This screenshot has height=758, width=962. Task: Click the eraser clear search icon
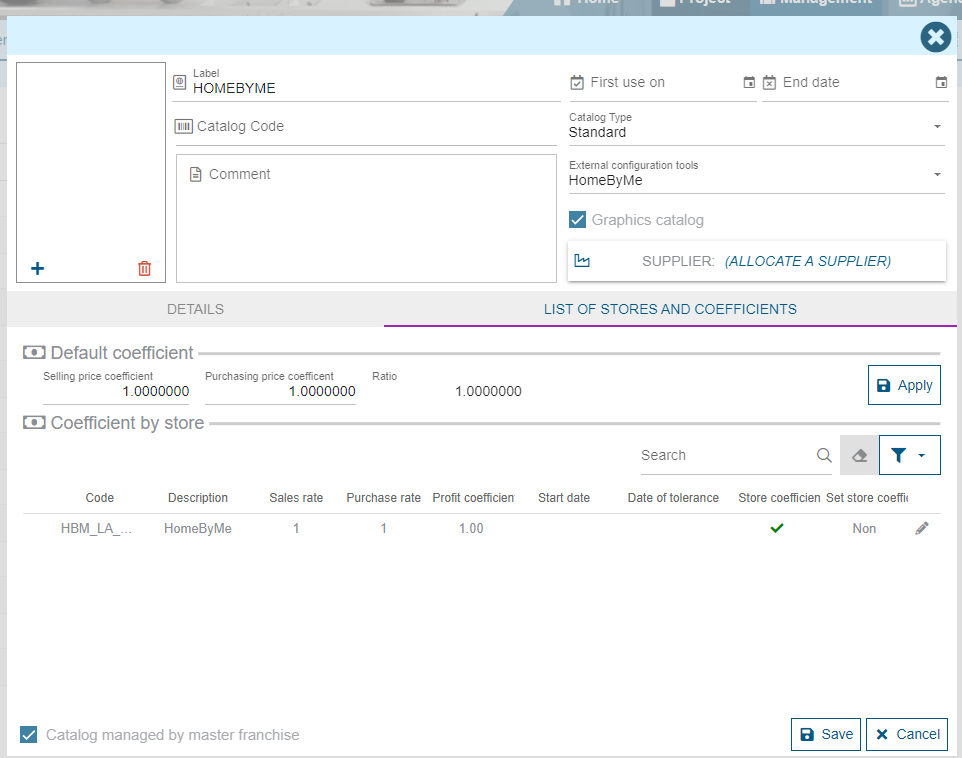pyautogui.click(x=859, y=455)
